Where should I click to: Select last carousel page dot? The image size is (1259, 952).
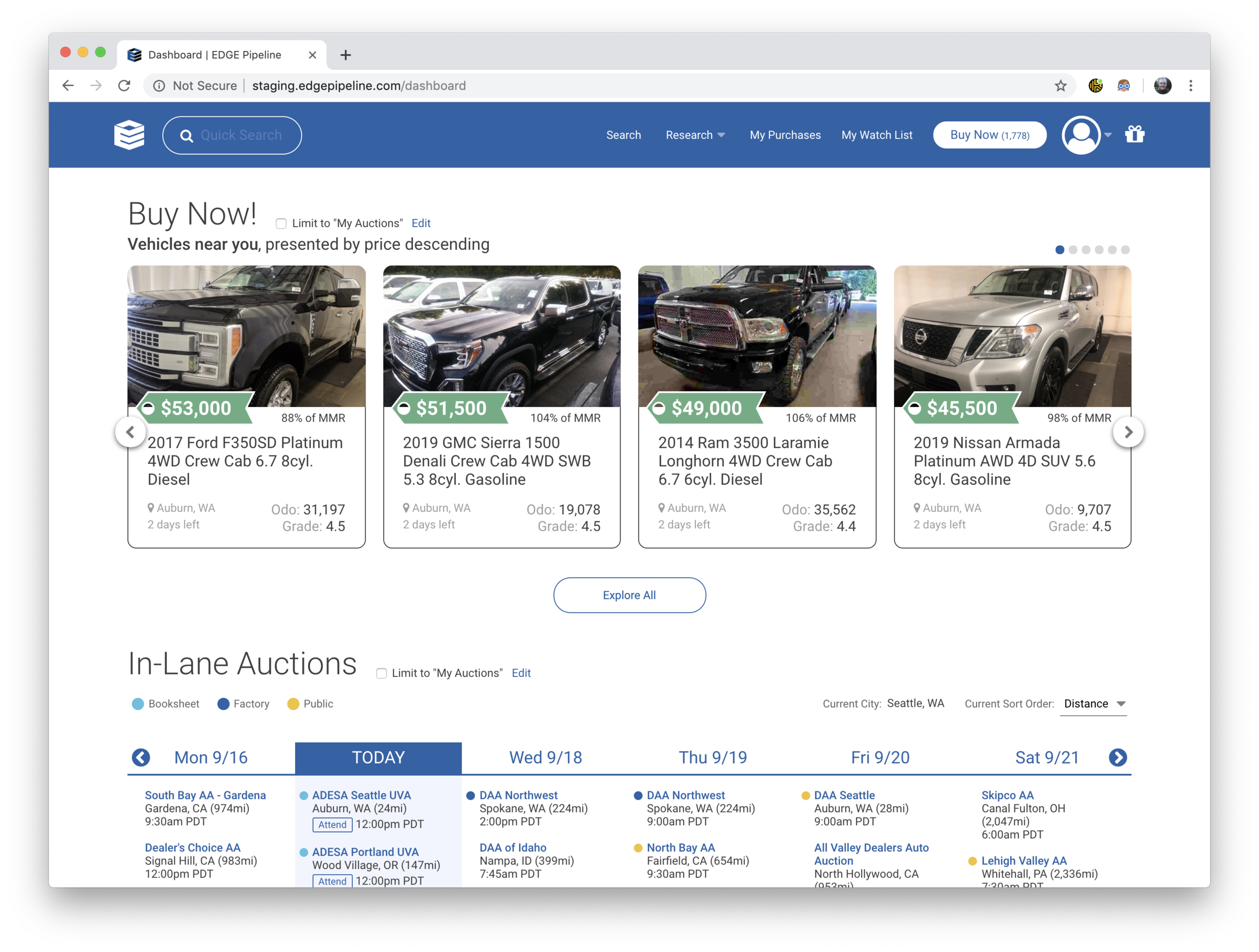pyautogui.click(x=1125, y=249)
